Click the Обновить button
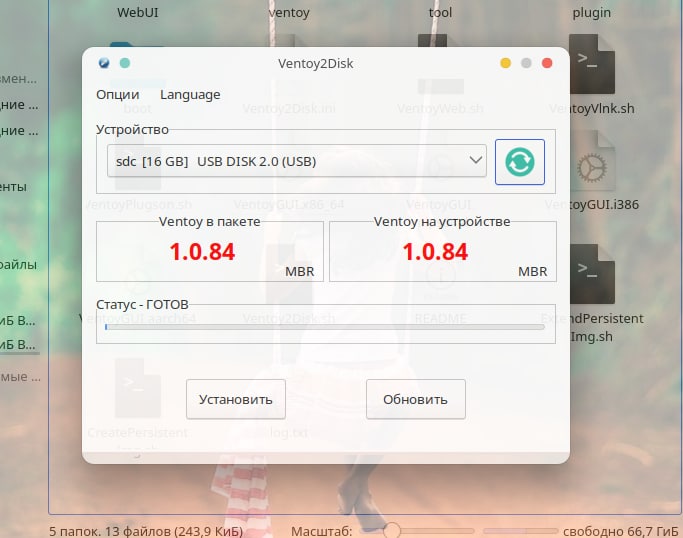683x538 pixels. [x=416, y=399]
